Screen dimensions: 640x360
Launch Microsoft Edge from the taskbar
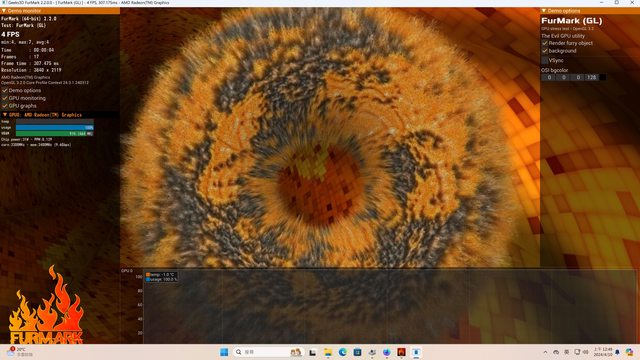342,352
